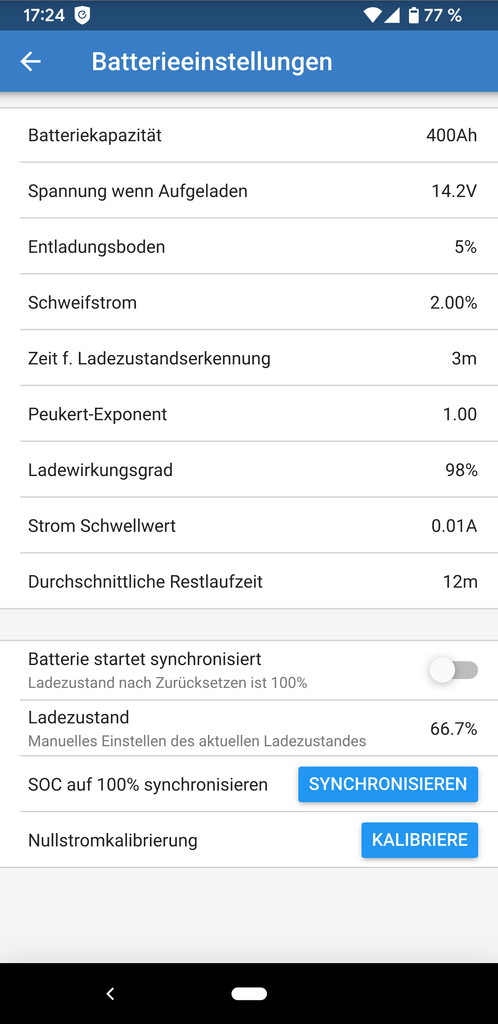Viewport: 498px width, 1024px height.
Task: Tap the SYNCHRONISIEREN button
Action: pyautogui.click(x=388, y=784)
